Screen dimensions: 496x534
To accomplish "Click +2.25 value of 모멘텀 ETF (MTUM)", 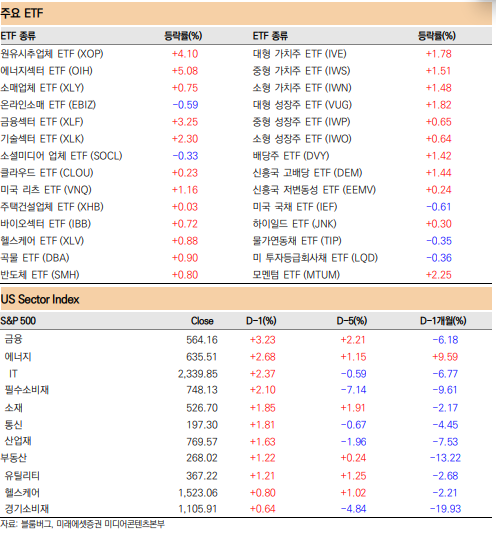I will click(438, 275).
